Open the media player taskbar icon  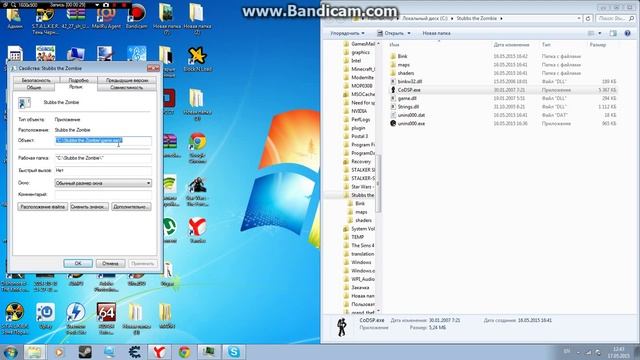(60, 352)
